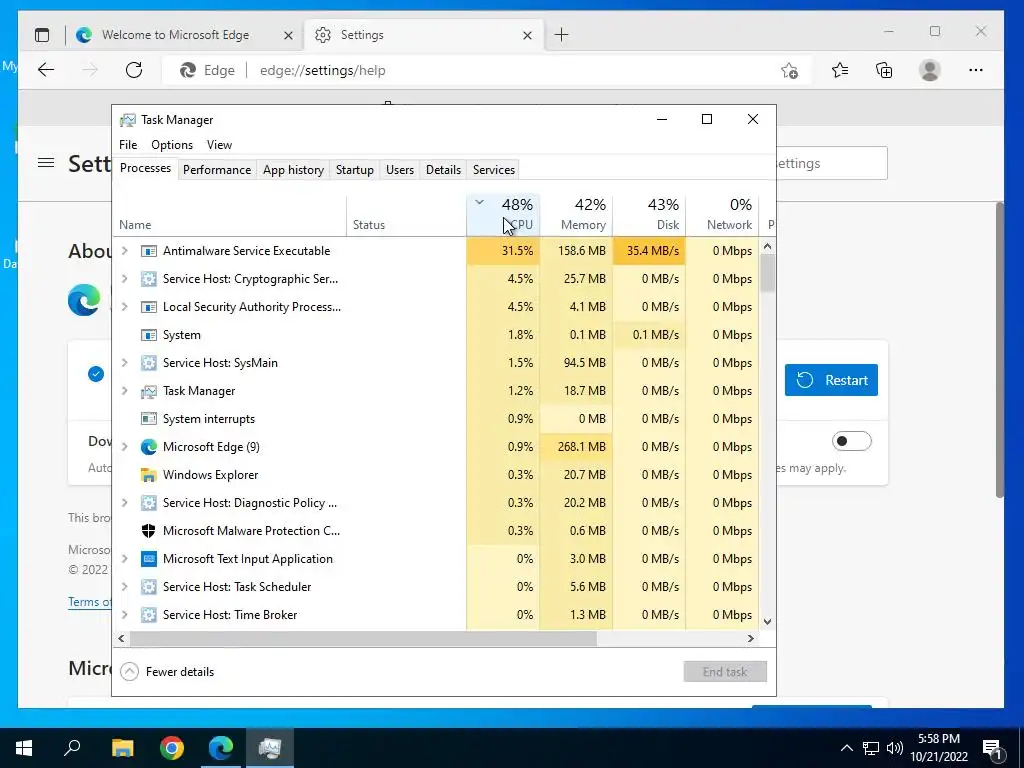The image size is (1024, 768).
Task: Open Edge Collections icon
Action: tap(884, 70)
